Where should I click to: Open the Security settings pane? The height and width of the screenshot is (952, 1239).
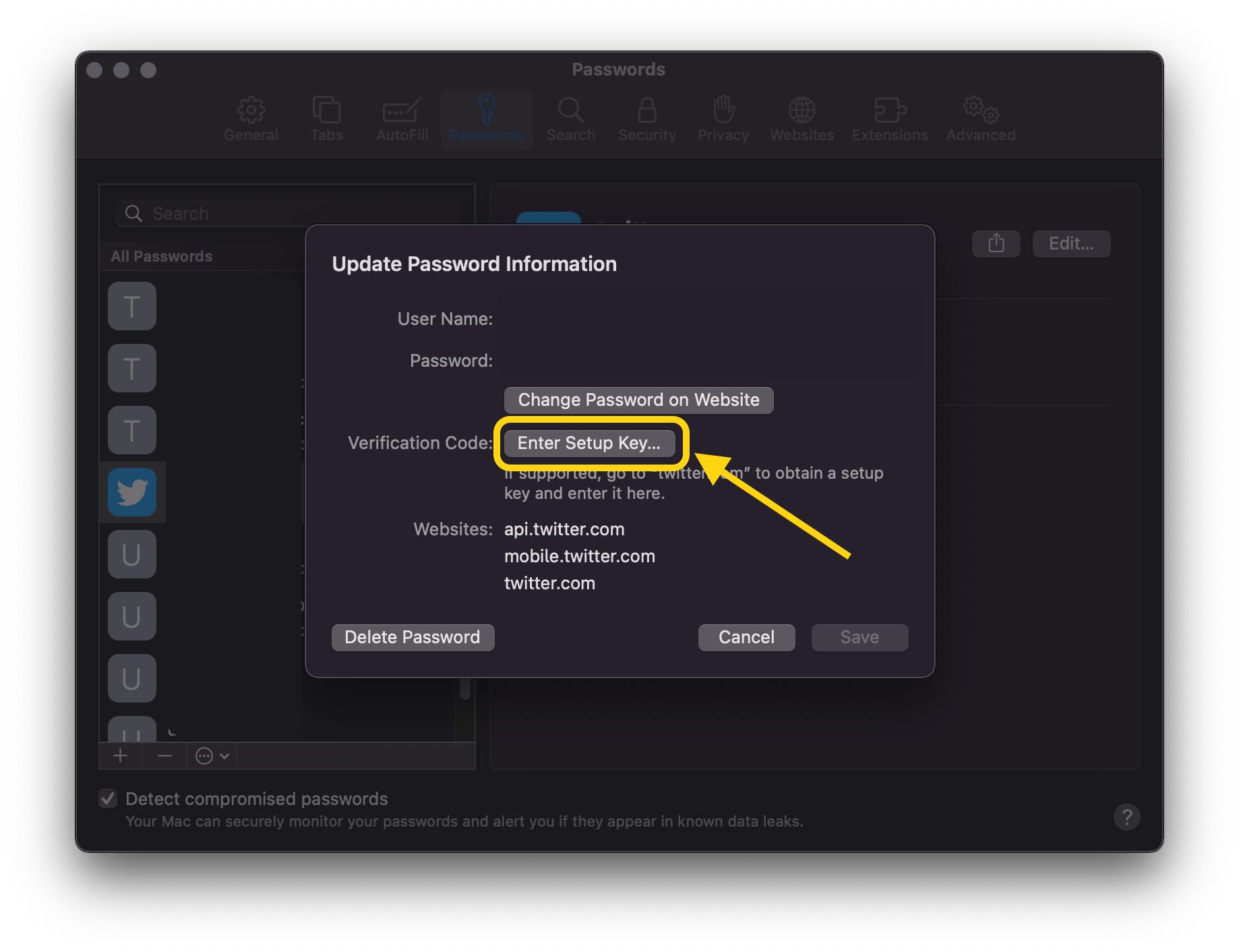646,119
